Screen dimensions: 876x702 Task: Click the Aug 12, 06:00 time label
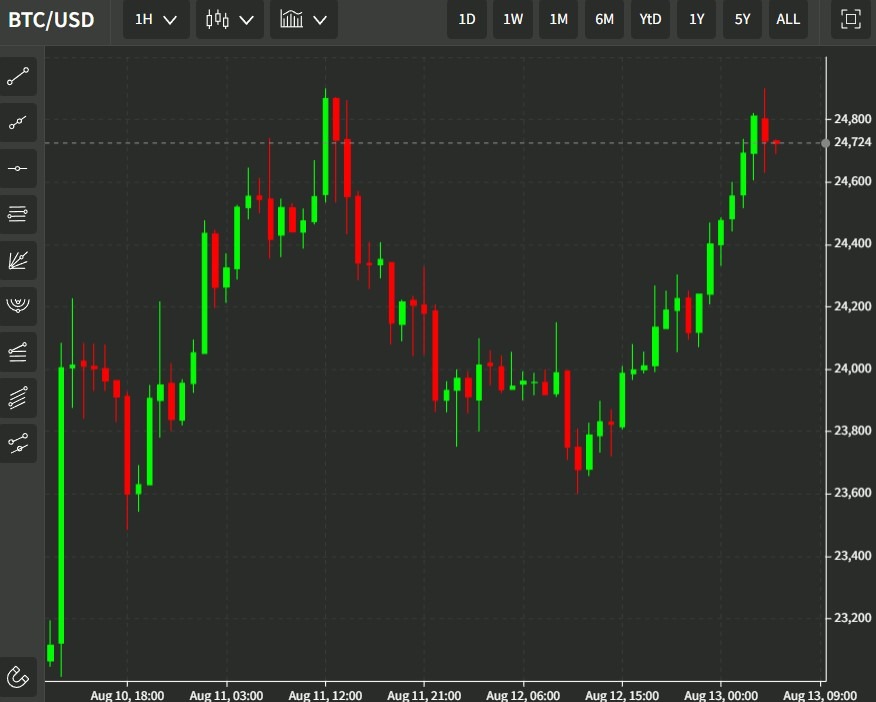(x=523, y=695)
